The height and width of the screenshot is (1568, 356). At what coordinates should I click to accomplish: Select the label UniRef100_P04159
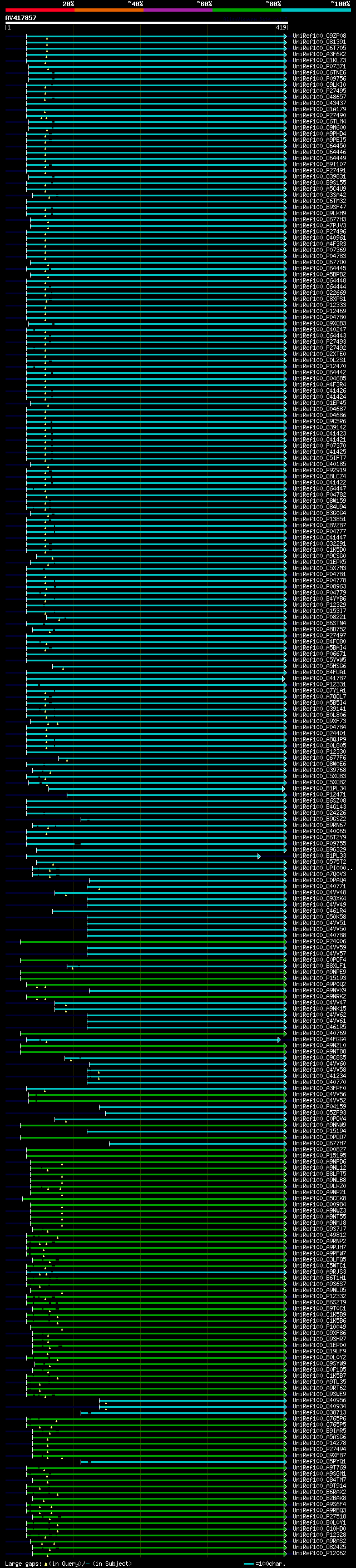(x=319, y=1106)
